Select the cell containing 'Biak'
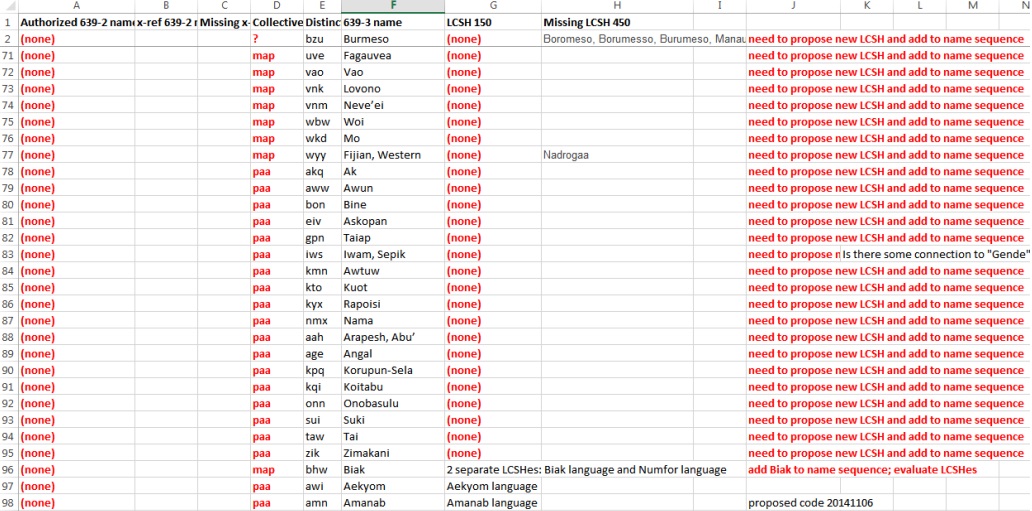Screen dimensions: 1032x511 click(x=393, y=470)
